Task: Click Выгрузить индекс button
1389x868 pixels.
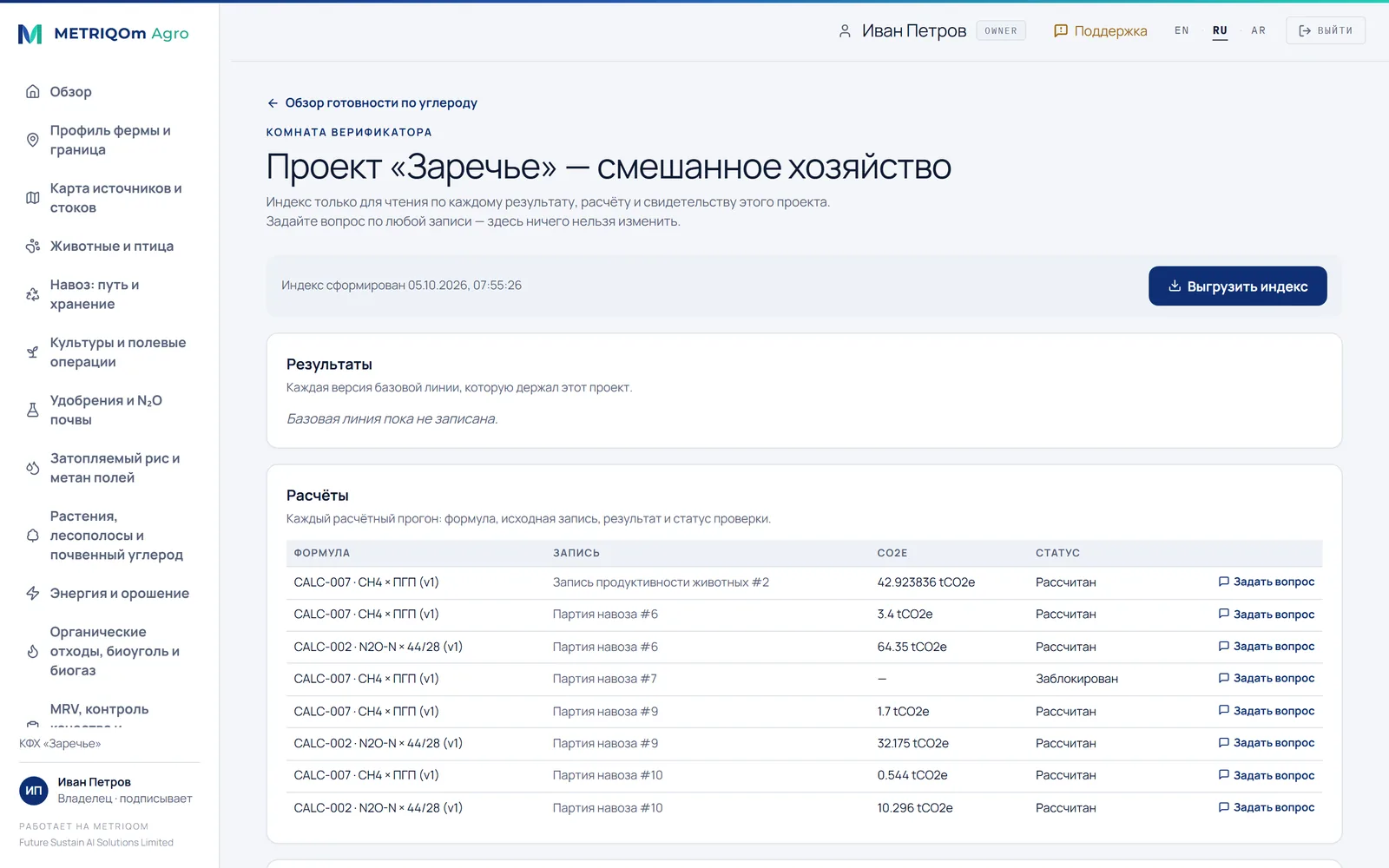Action: 1237,286
